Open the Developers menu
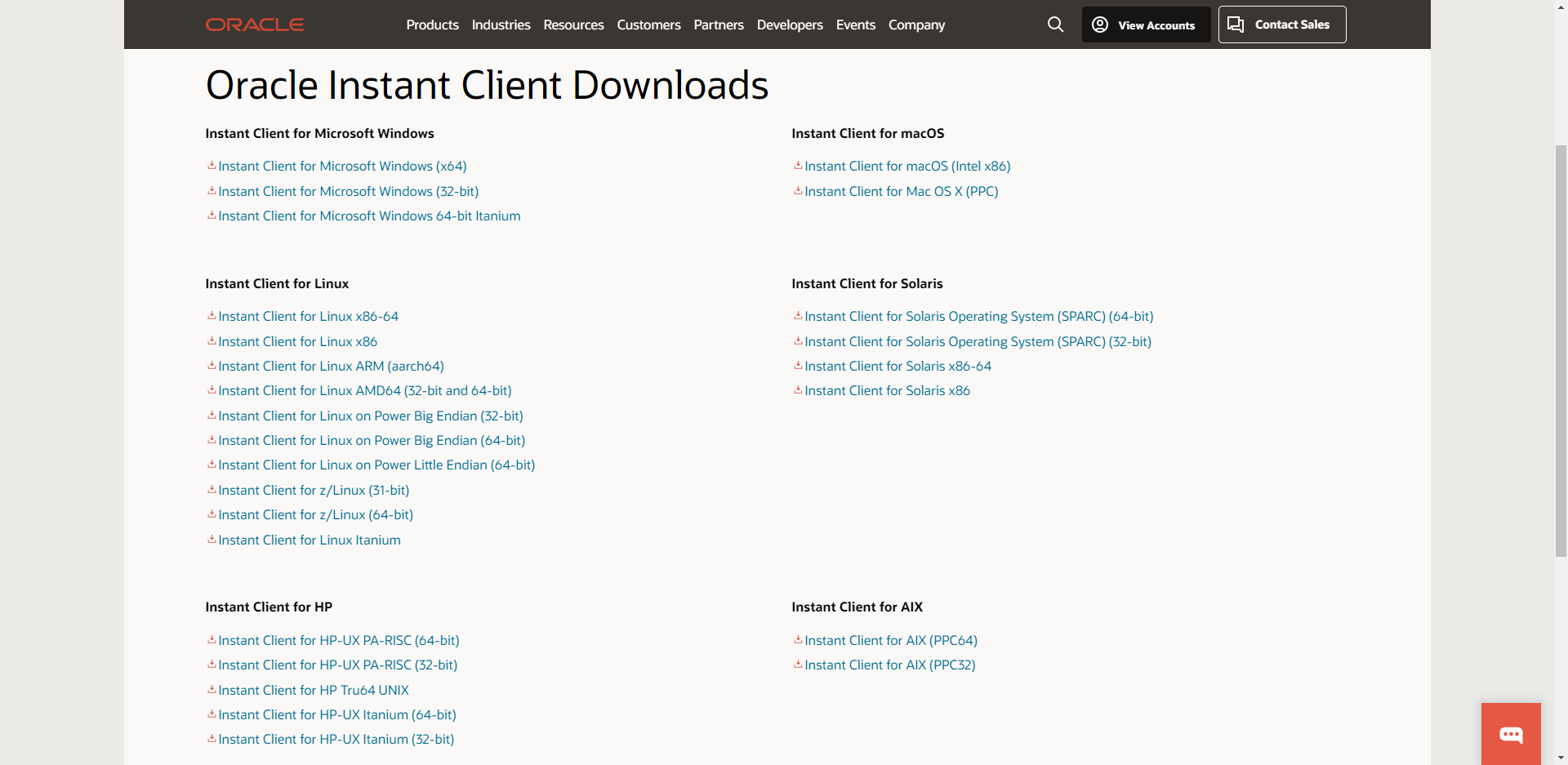1568x765 pixels. [790, 24]
